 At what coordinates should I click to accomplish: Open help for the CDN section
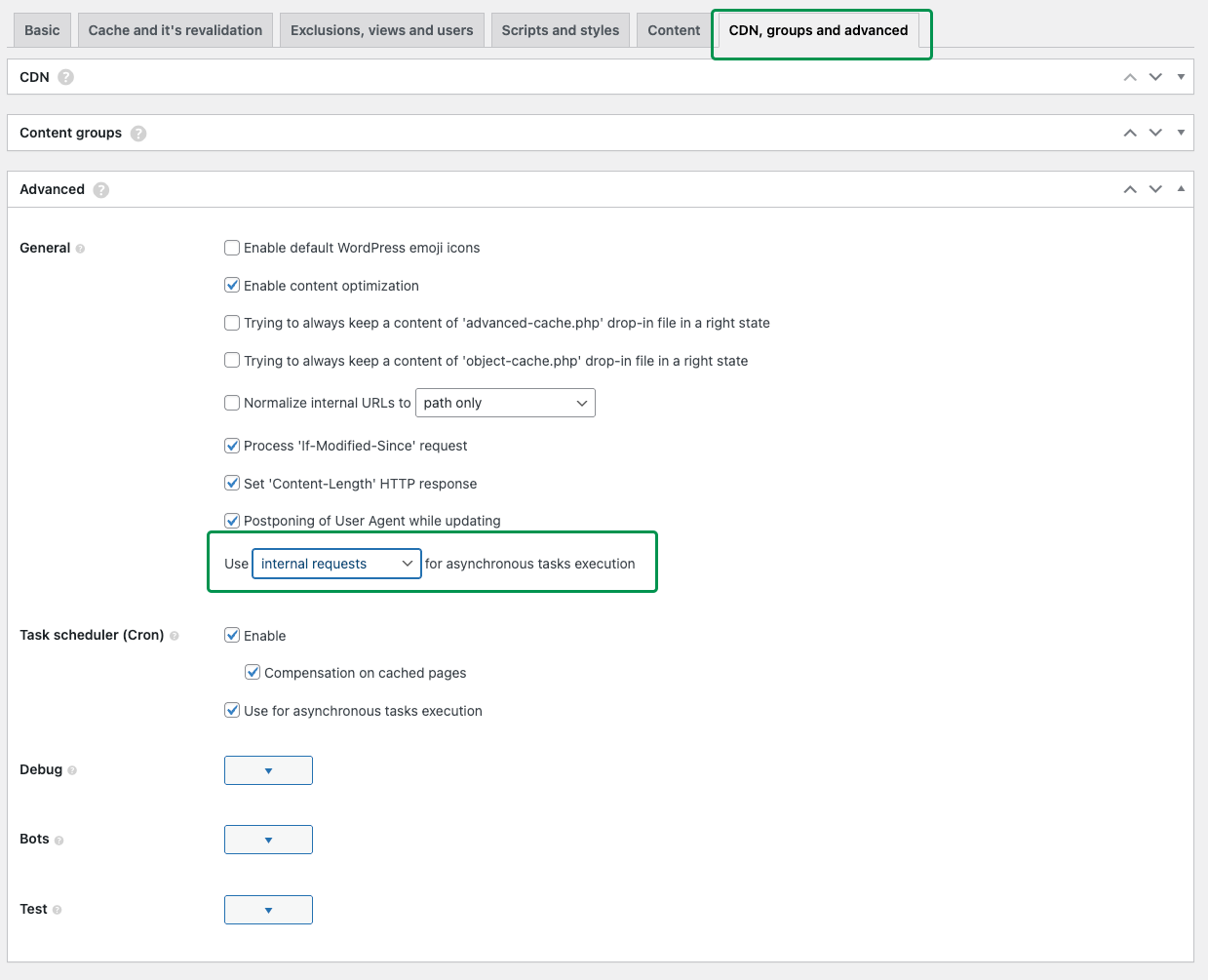pos(65,77)
